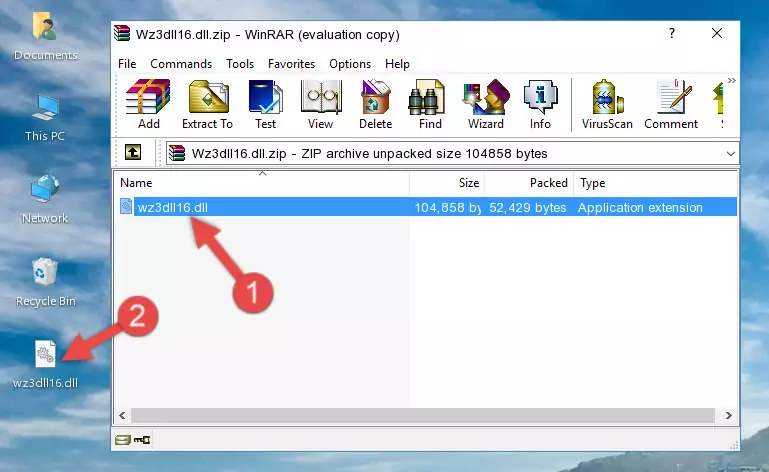
Task: Launch the Wizard tool
Action: click(x=486, y=105)
